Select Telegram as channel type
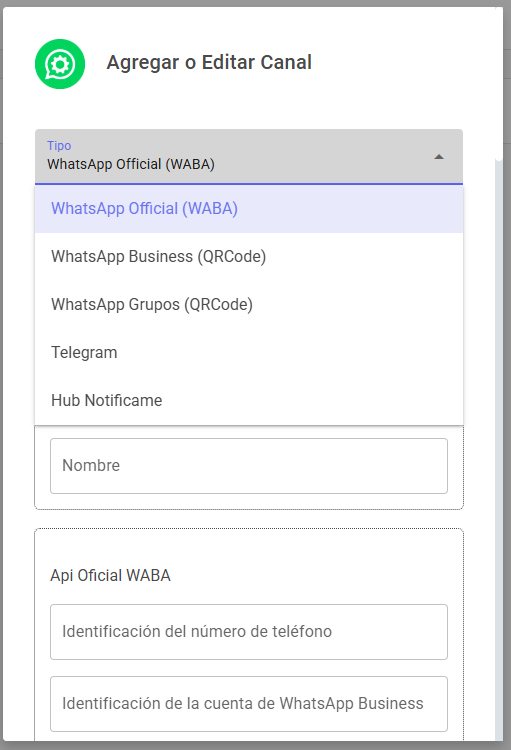 pyautogui.click(x=249, y=353)
